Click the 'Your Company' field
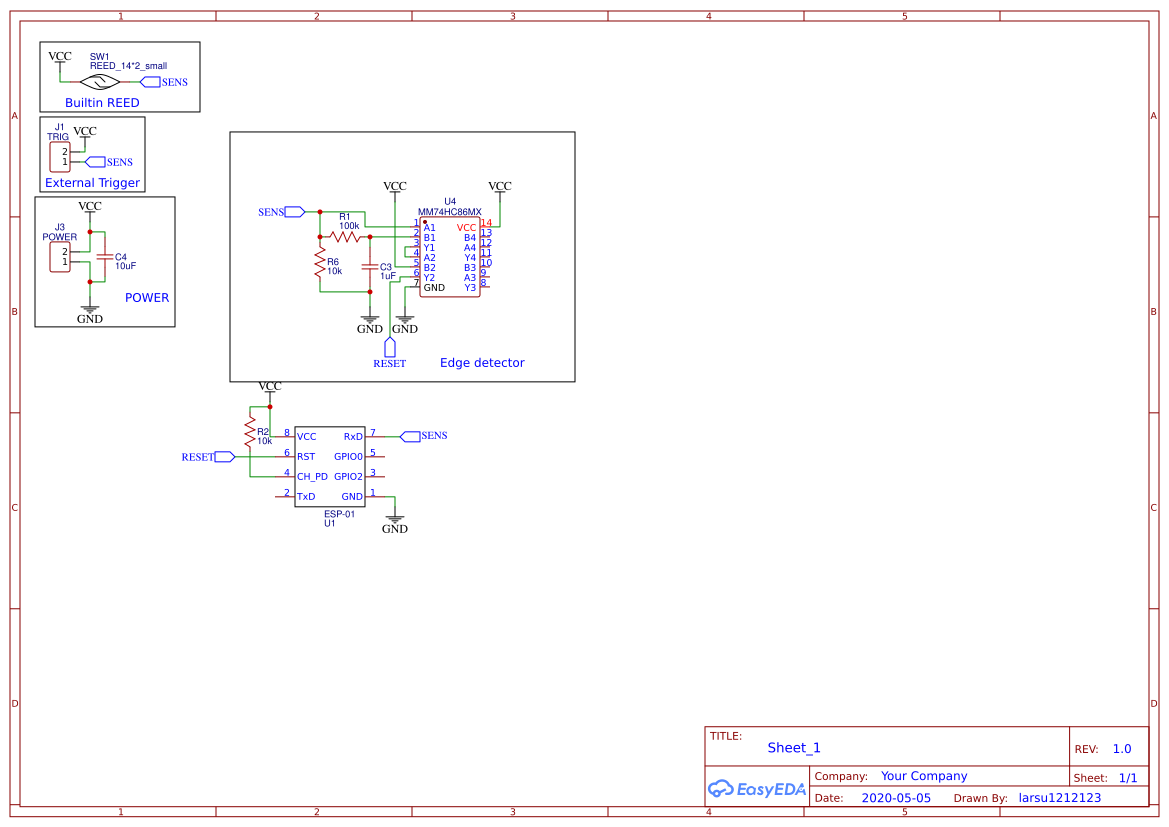This screenshot has width=1169, height=827. tap(924, 776)
